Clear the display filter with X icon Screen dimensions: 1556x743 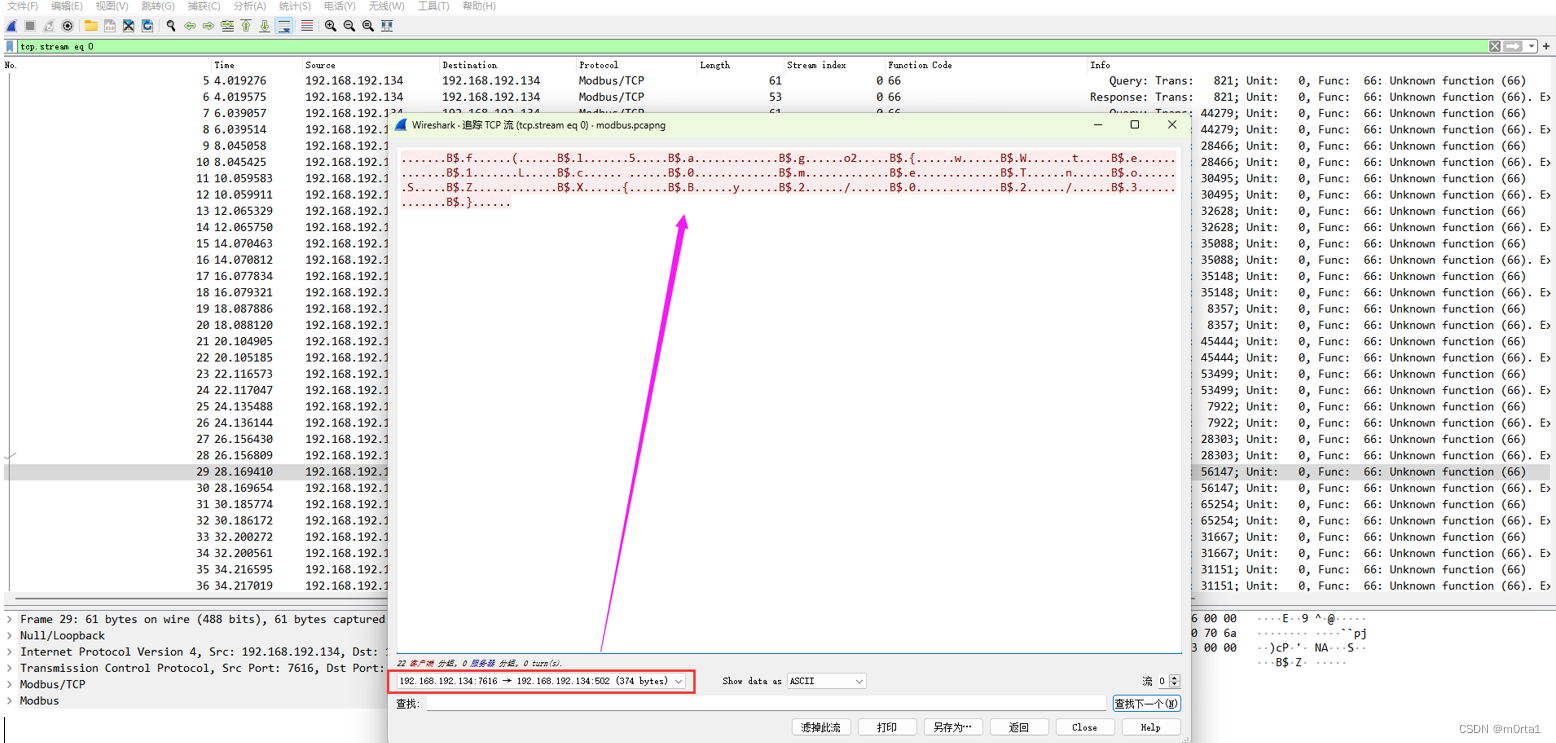(x=1495, y=47)
